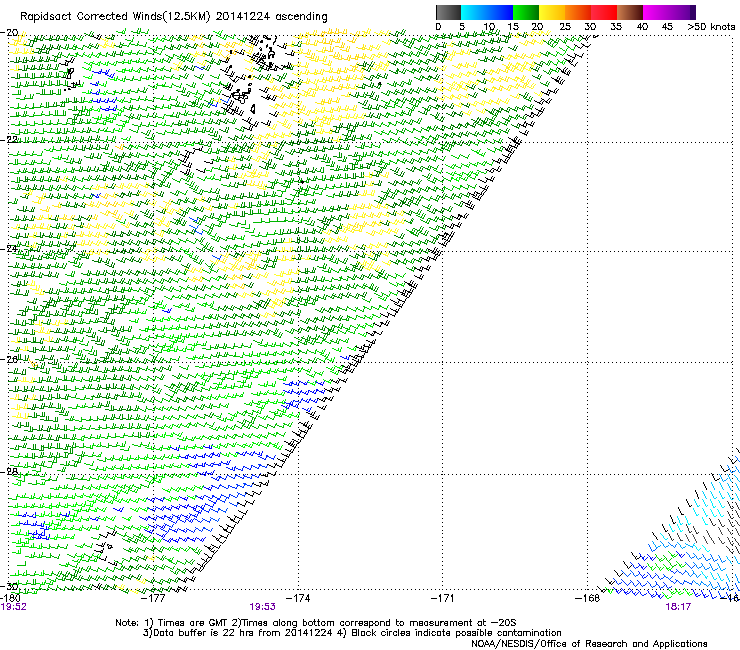Viewport: 740px width, 650px height.
Task: Click the 'NOAA/NESDIS/Office of Research and Applications' credit
Action: pyautogui.click(x=589, y=644)
